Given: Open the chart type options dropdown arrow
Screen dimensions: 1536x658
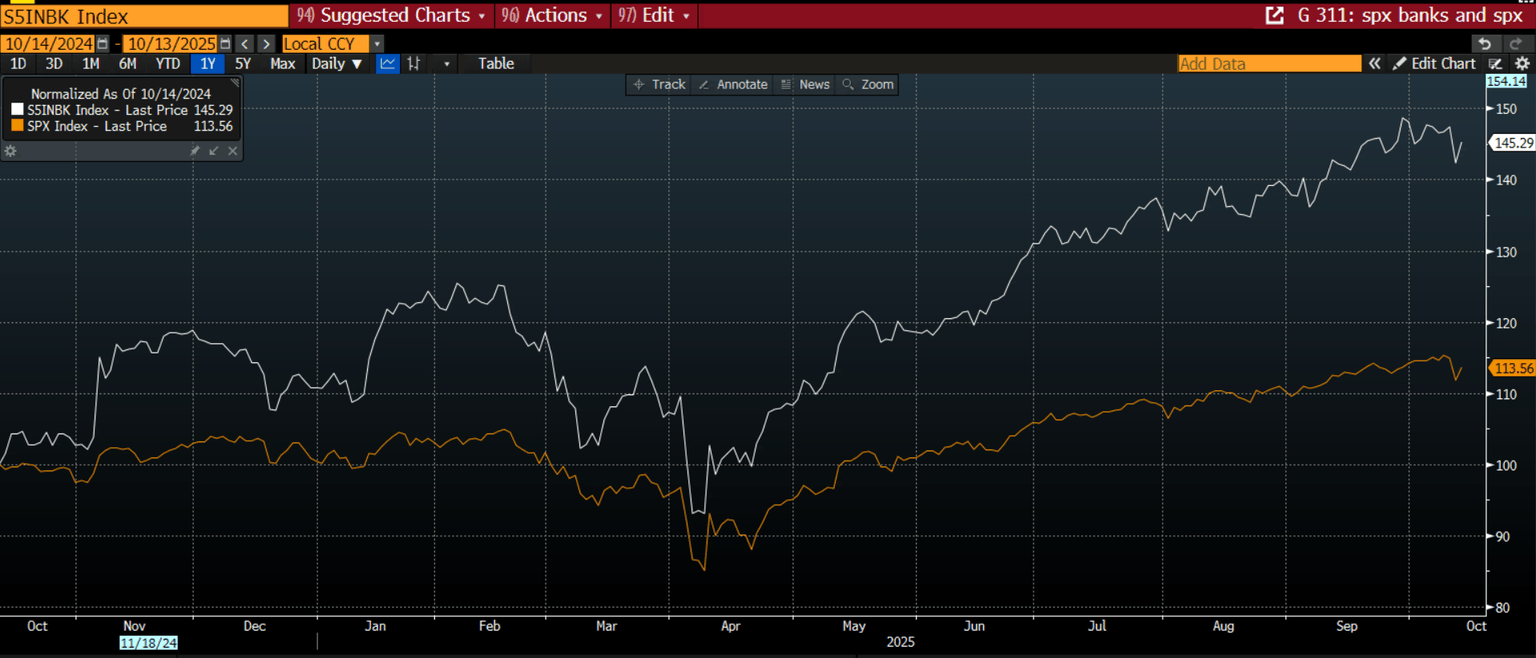Looking at the screenshot, I should [x=446, y=63].
